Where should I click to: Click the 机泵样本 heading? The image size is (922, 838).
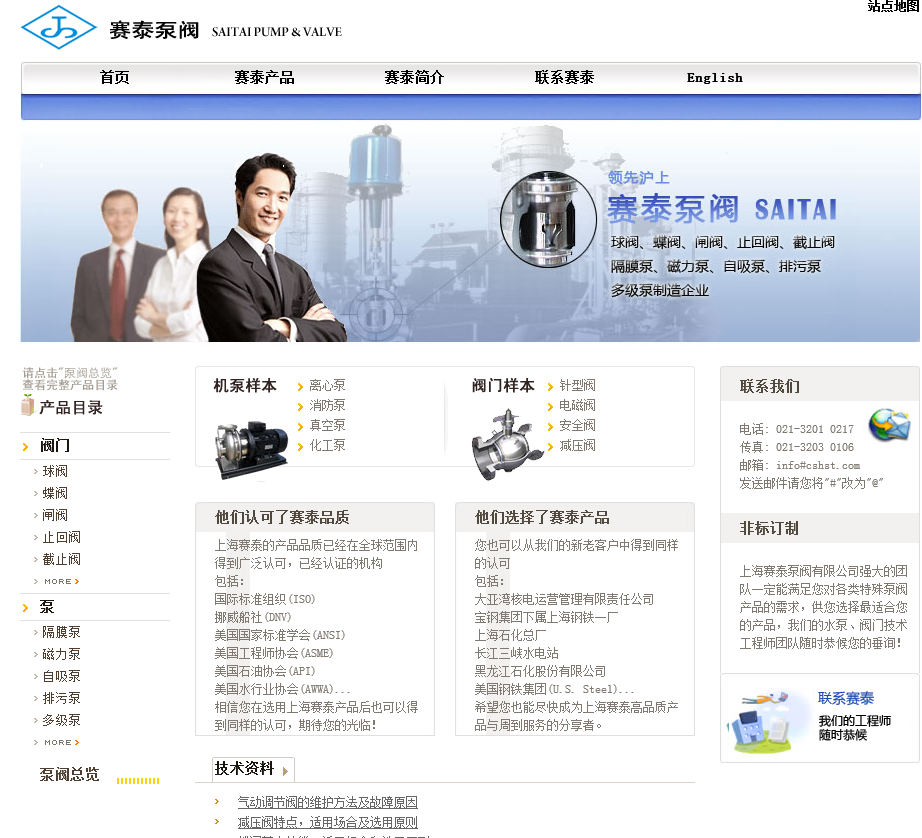245,386
